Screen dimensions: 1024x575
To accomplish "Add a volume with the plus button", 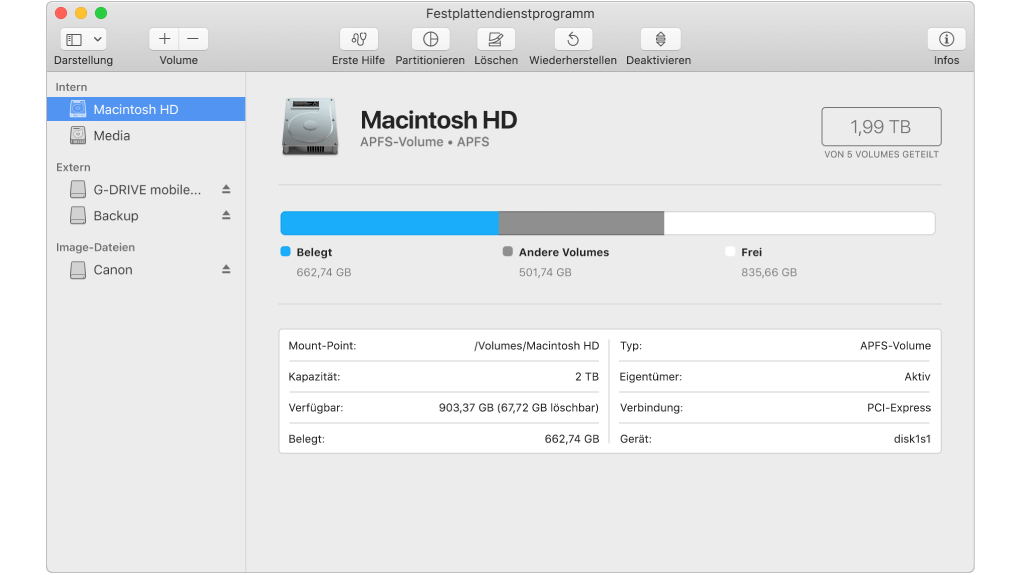I will (164, 39).
